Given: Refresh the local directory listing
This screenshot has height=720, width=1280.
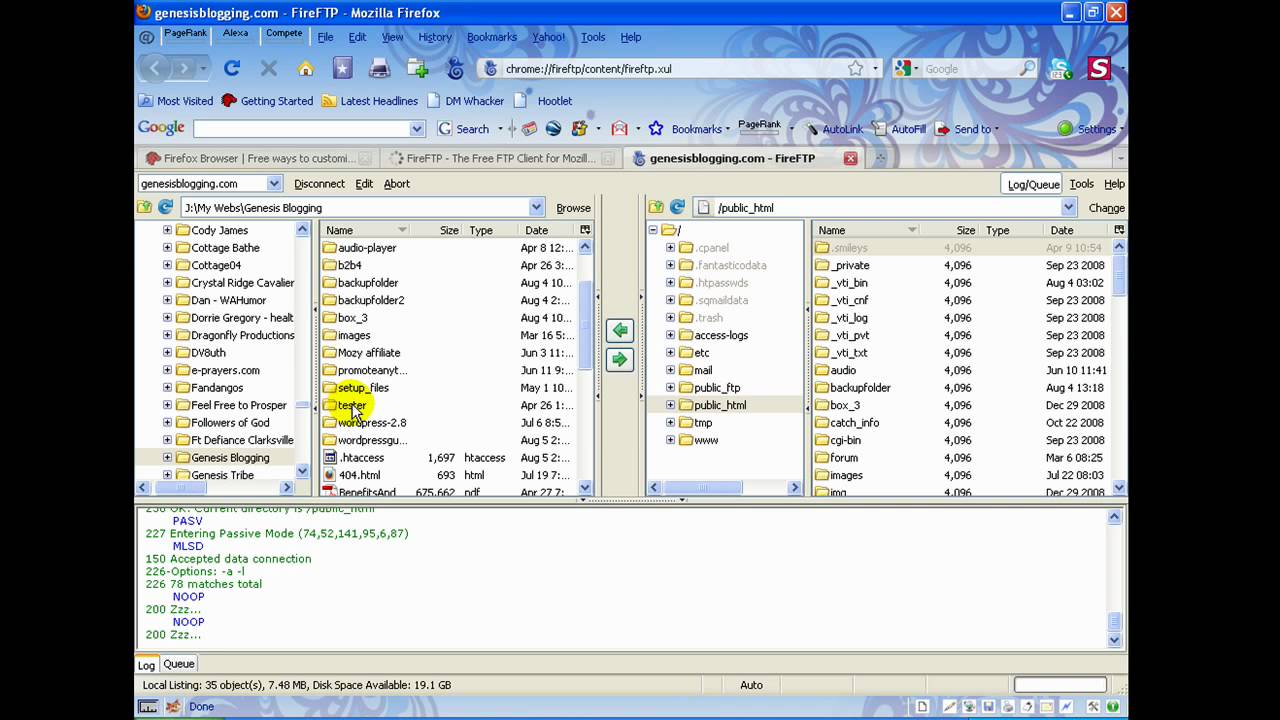Looking at the screenshot, I should click(x=166, y=207).
